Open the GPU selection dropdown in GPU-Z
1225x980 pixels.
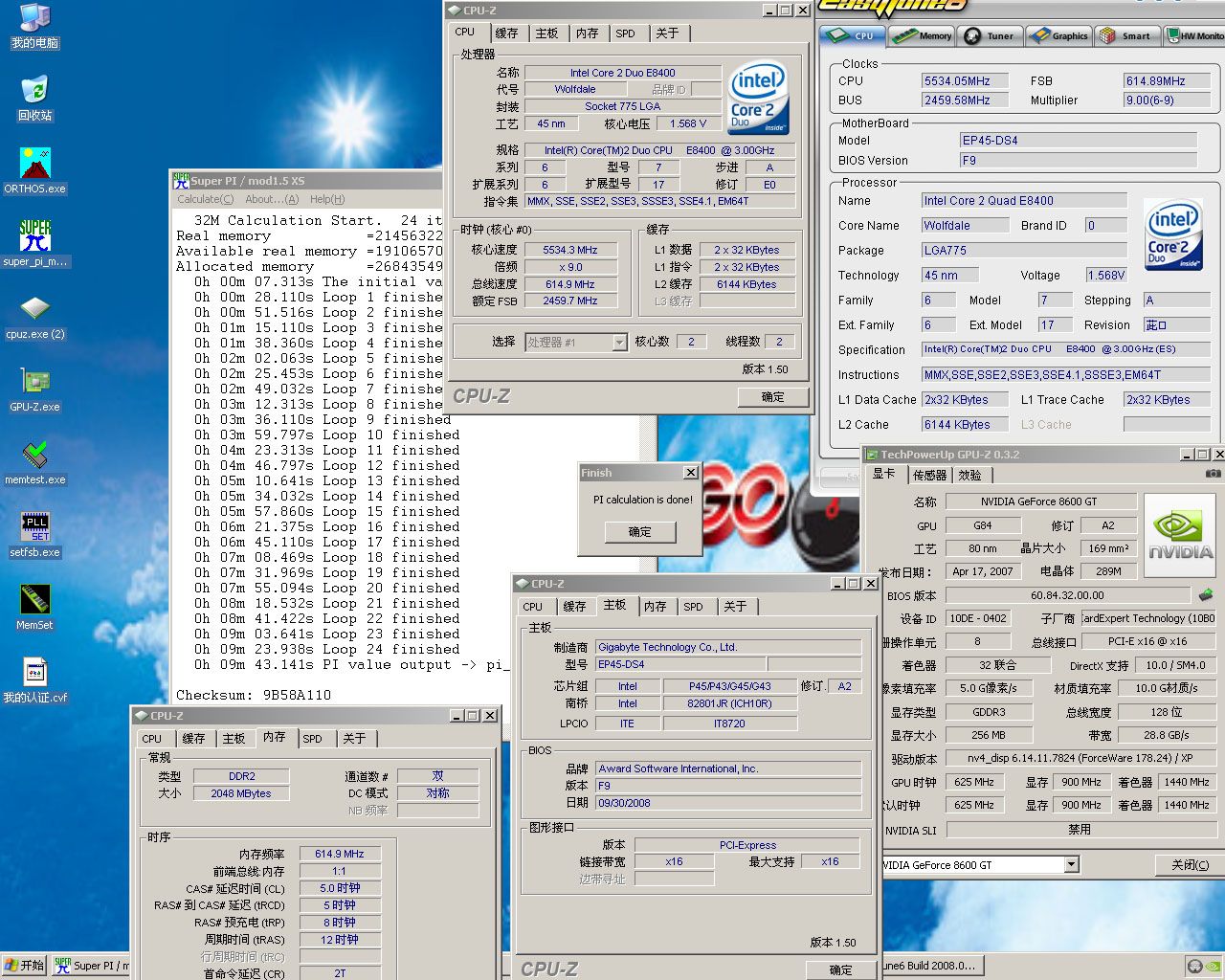(x=1072, y=864)
